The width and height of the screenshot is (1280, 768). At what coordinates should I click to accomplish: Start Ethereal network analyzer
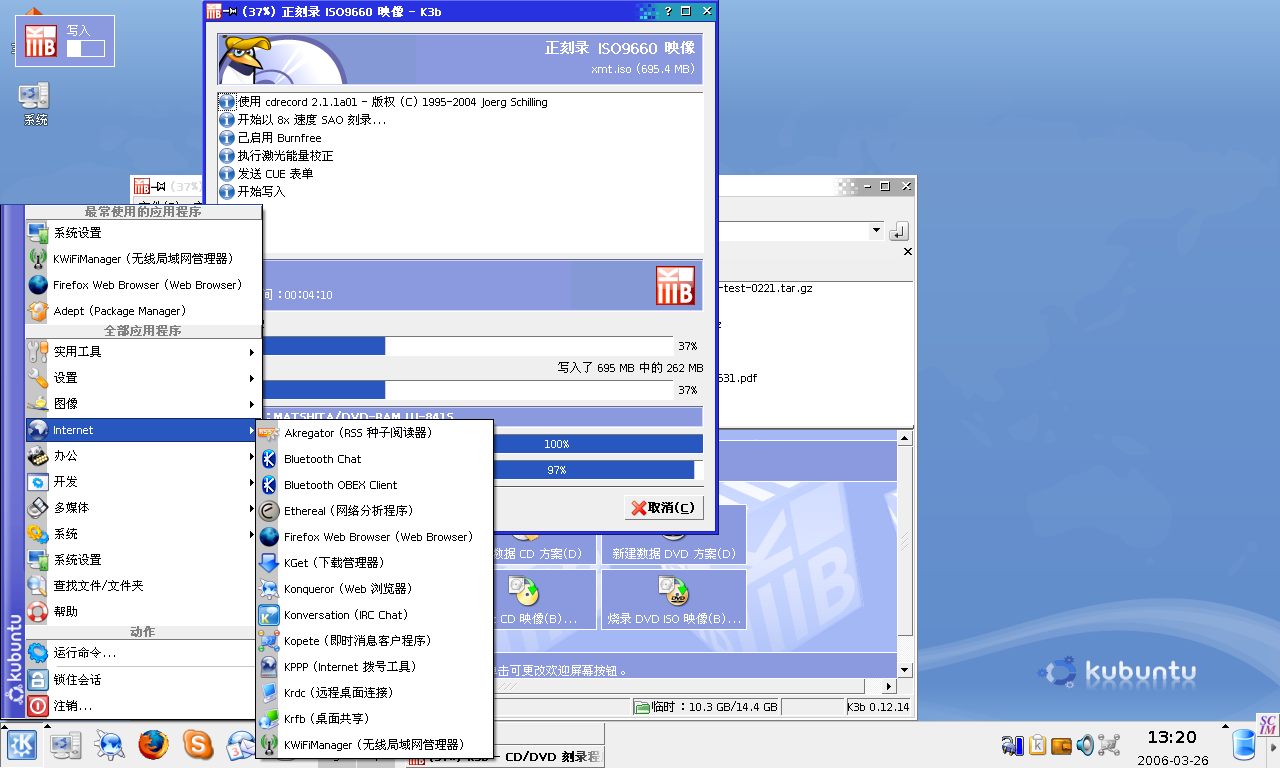(375, 511)
